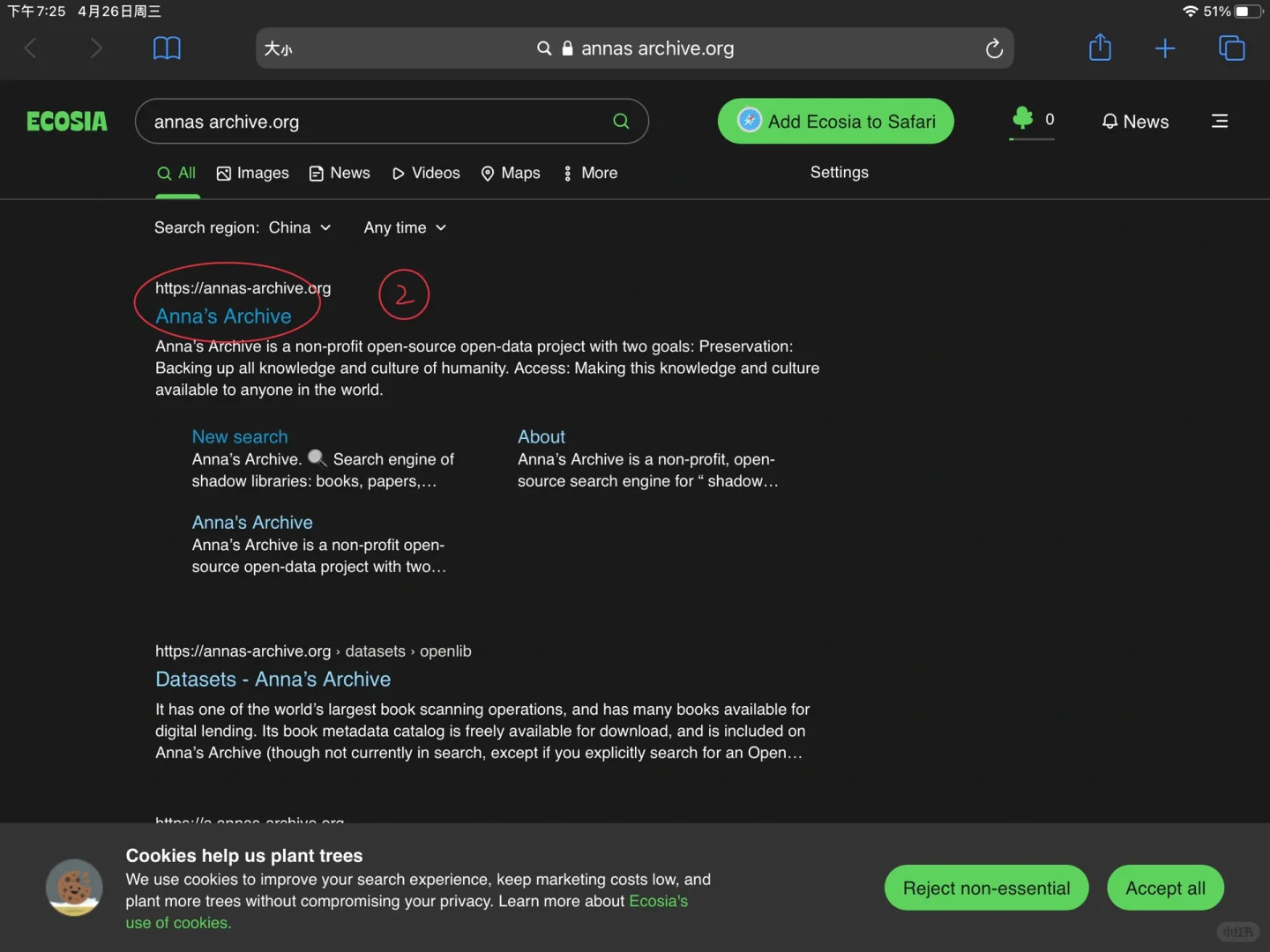Open the hamburger menu icon
The height and width of the screenshot is (952, 1270).
point(1220,121)
